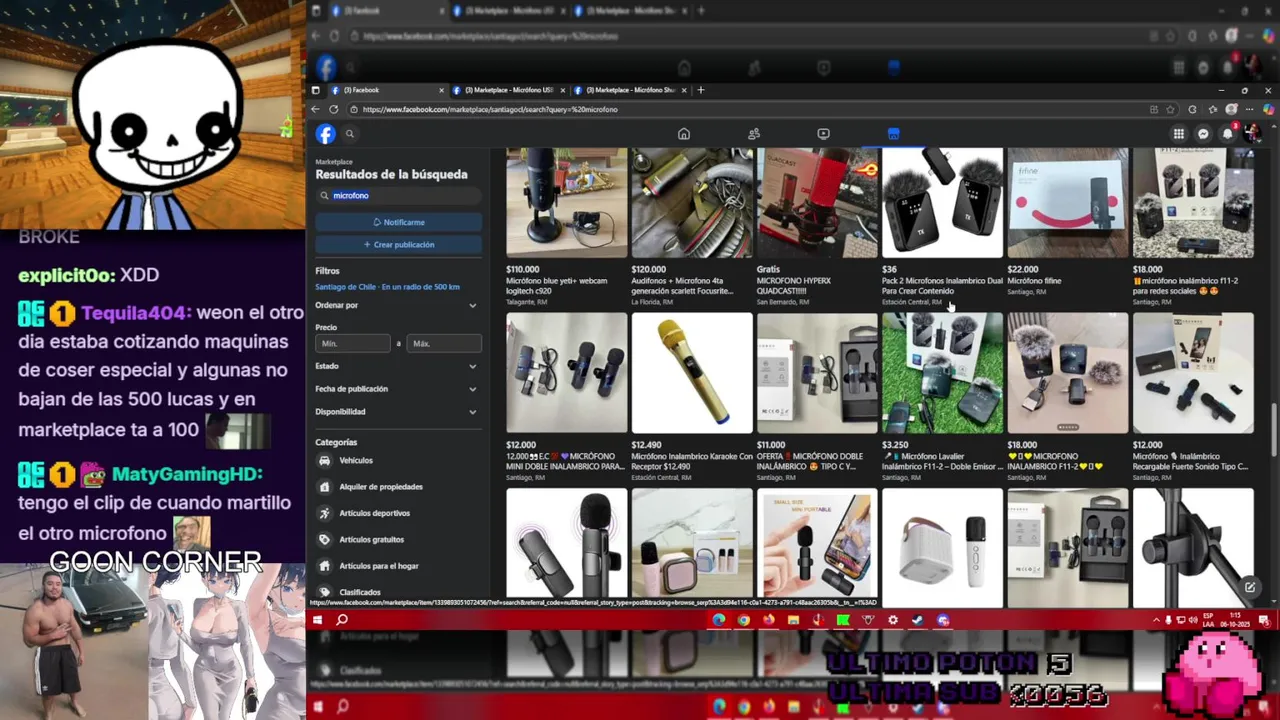1280x720 pixels.
Task: Open Microsoft Edge from the taskbar
Action: [x=718, y=620]
